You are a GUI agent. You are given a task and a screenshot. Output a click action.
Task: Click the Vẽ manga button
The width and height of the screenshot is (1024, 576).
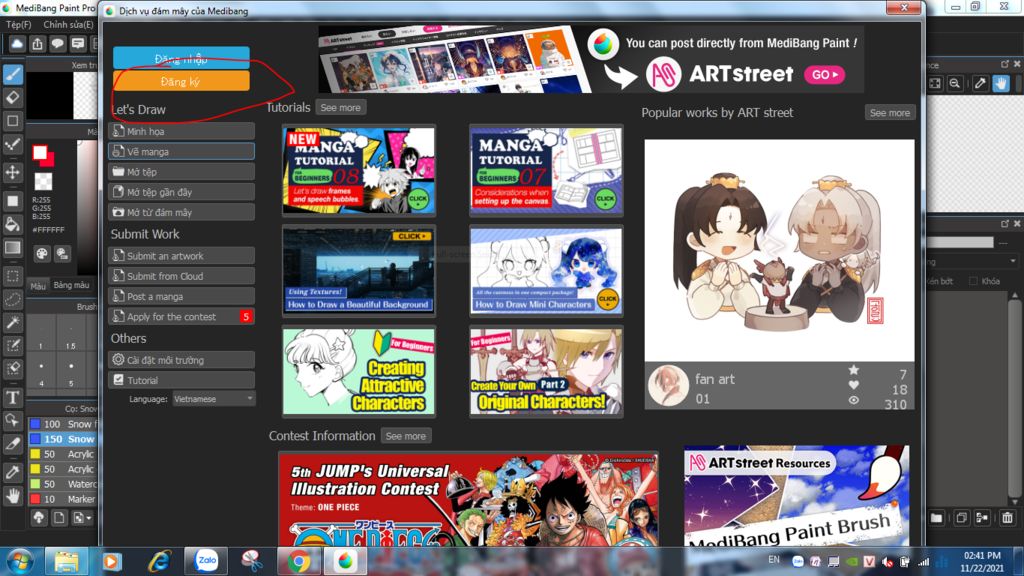pos(182,152)
